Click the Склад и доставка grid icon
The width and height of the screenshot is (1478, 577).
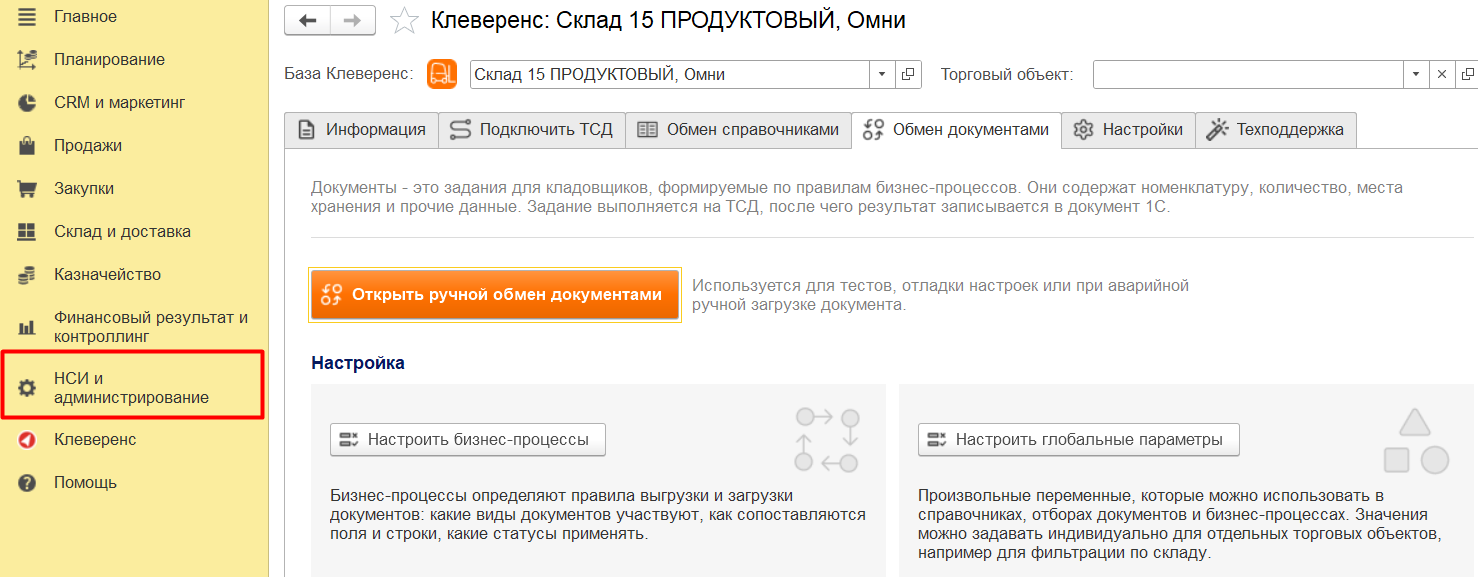click(27, 231)
